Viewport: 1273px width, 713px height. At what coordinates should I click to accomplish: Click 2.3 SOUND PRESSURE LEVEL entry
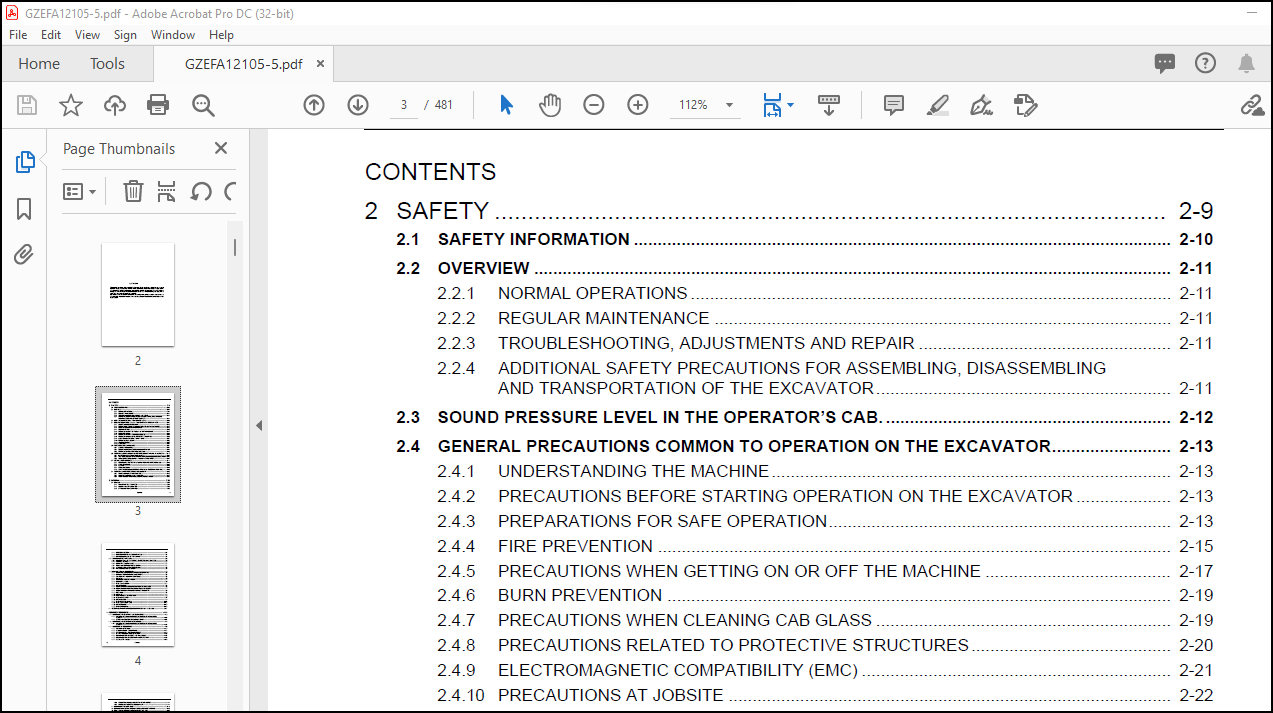[x=804, y=417]
